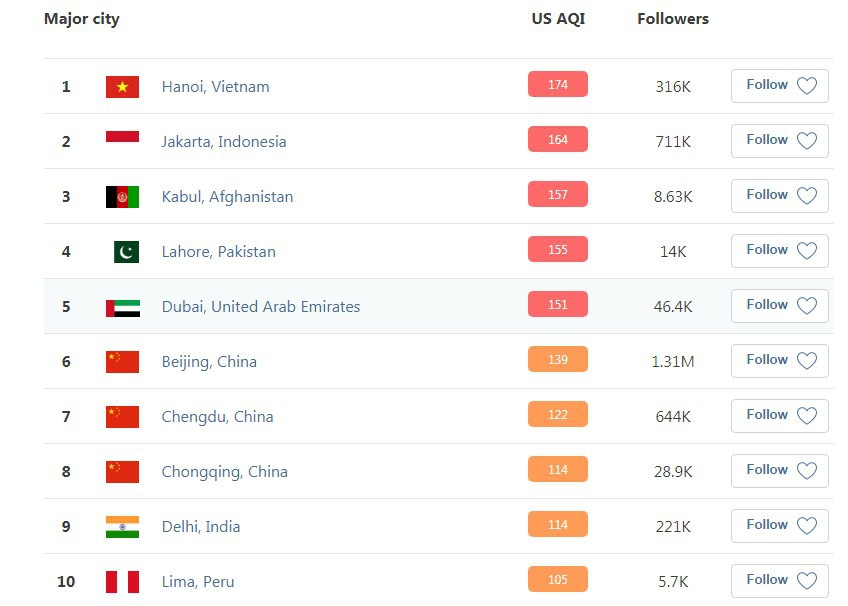Select the orange 139 AQI badge for Beijing

558,359
